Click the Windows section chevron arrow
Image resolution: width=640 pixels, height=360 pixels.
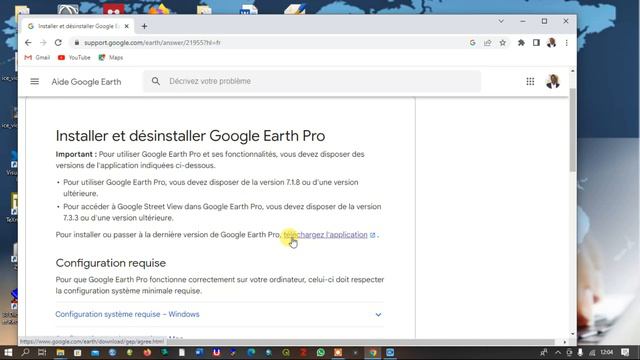click(x=378, y=315)
